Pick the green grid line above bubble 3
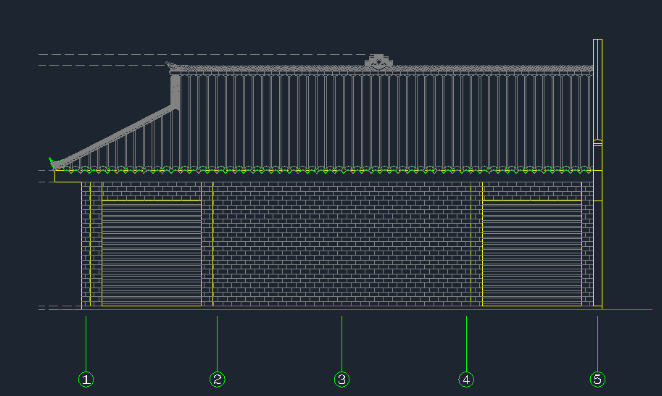This screenshot has width=662, height=396. coord(342,344)
